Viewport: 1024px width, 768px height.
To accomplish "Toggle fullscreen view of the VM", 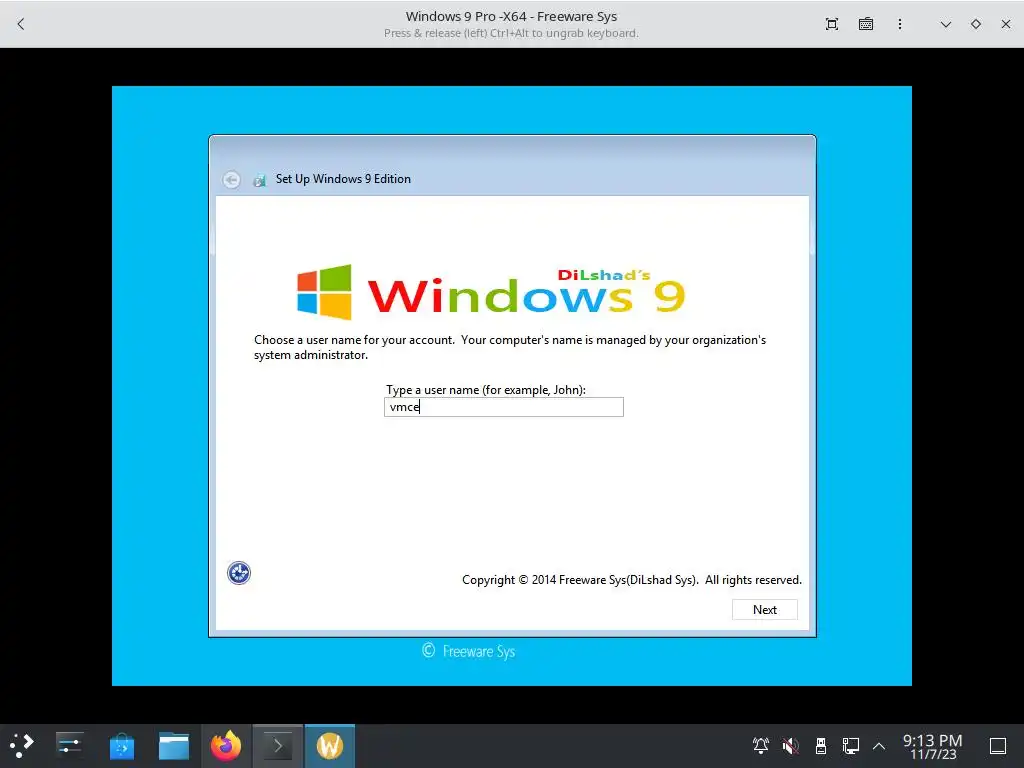I will [831, 24].
